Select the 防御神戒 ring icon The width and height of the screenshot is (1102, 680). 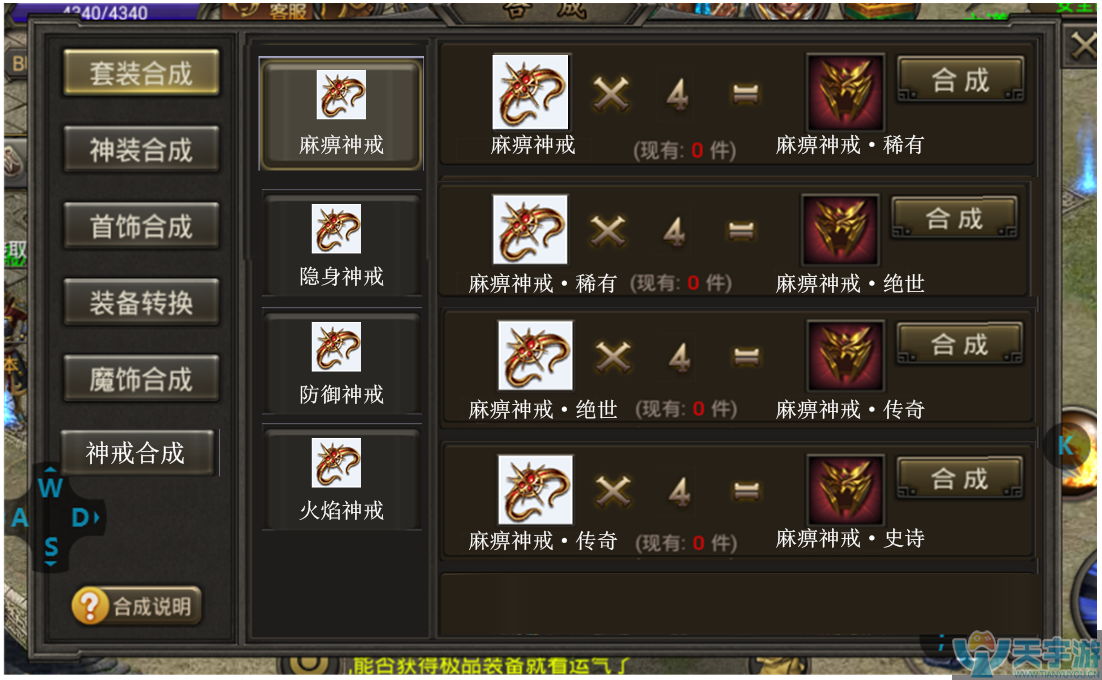(336, 346)
